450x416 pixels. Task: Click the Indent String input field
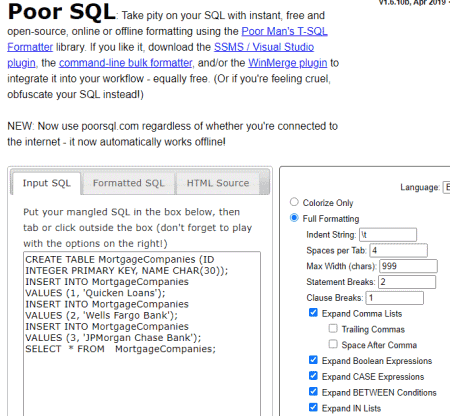pyautogui.click(x=388, y=235)
